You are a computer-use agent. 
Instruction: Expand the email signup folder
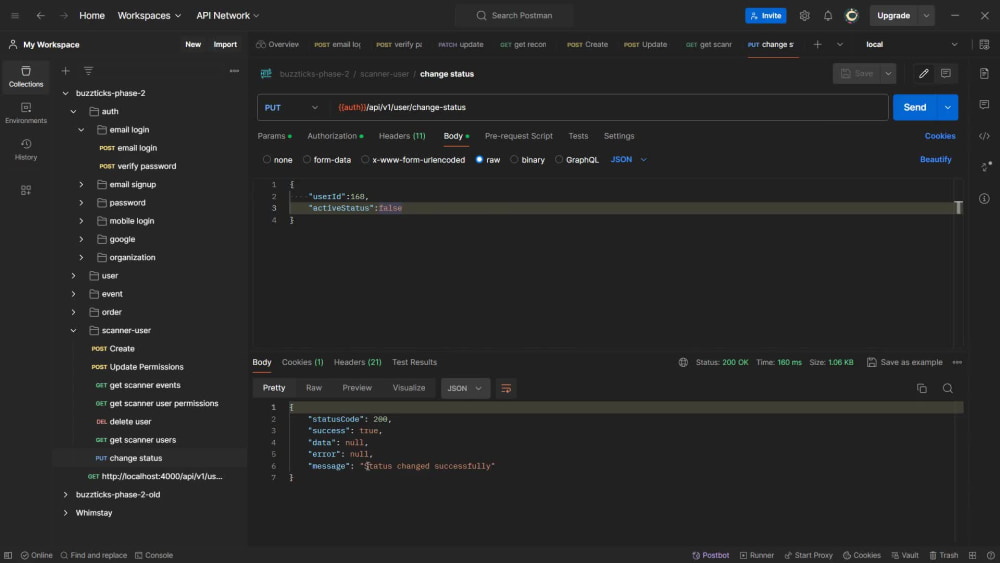81,184
